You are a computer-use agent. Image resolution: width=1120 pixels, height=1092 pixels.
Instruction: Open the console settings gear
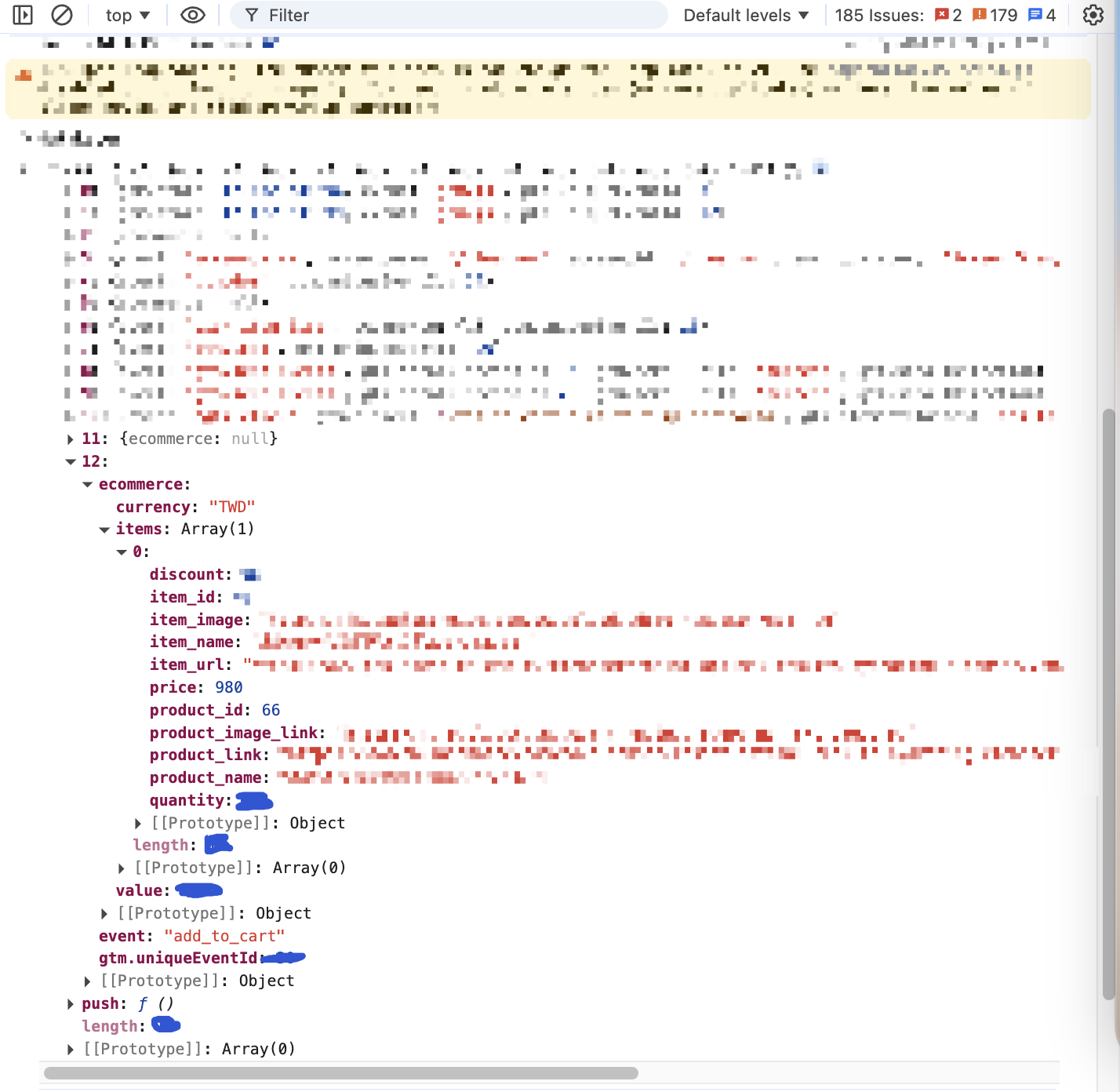[1093, 15]
